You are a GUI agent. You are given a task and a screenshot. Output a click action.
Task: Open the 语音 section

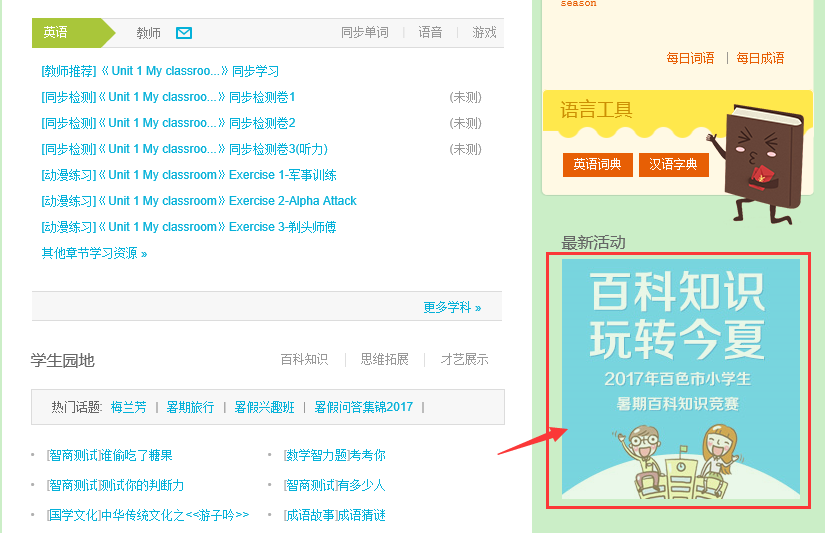coord(430,33)
